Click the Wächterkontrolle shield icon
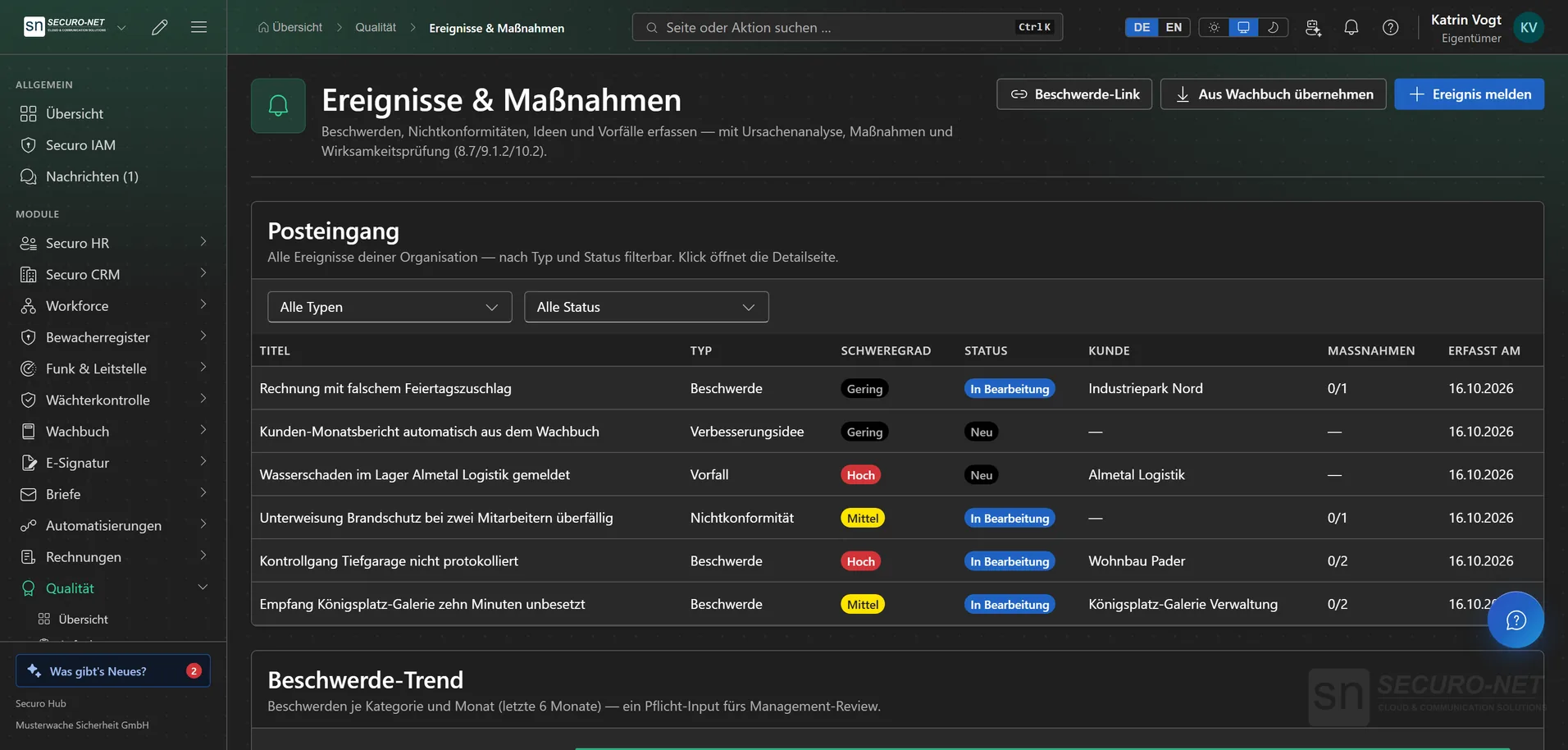Viewport: 1568px width, 750px height. pyautogui.click(x=29, y=400)
